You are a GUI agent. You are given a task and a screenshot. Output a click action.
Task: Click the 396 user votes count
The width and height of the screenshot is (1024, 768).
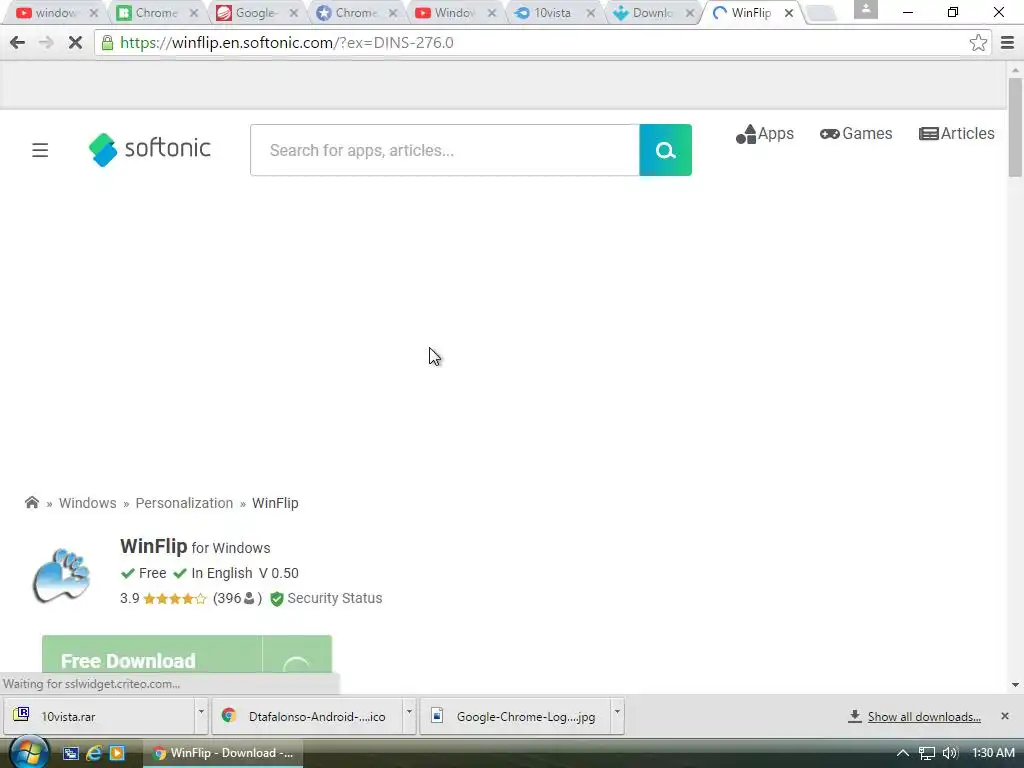(x=237, y=598)
